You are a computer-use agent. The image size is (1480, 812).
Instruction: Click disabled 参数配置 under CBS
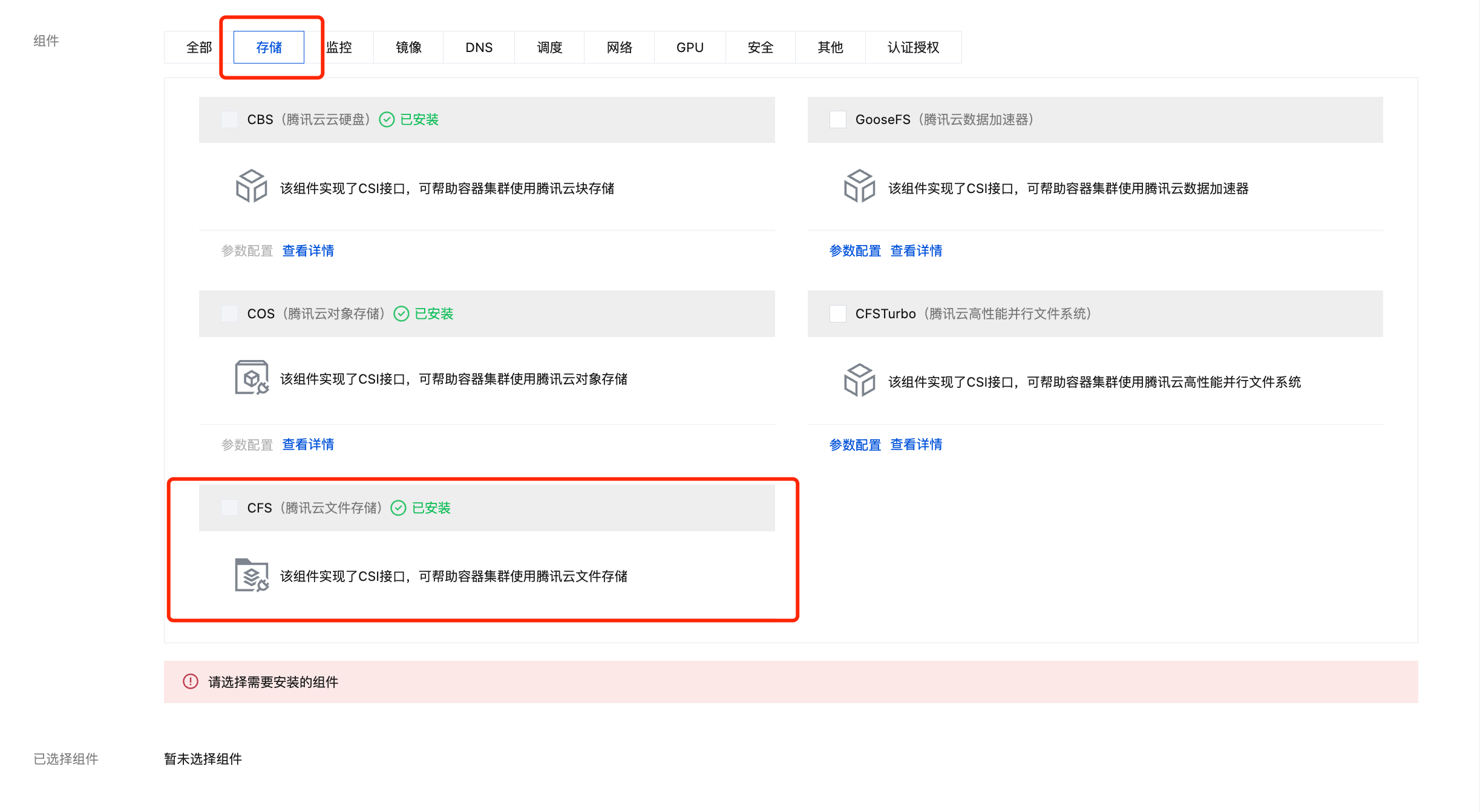[247, 250]
